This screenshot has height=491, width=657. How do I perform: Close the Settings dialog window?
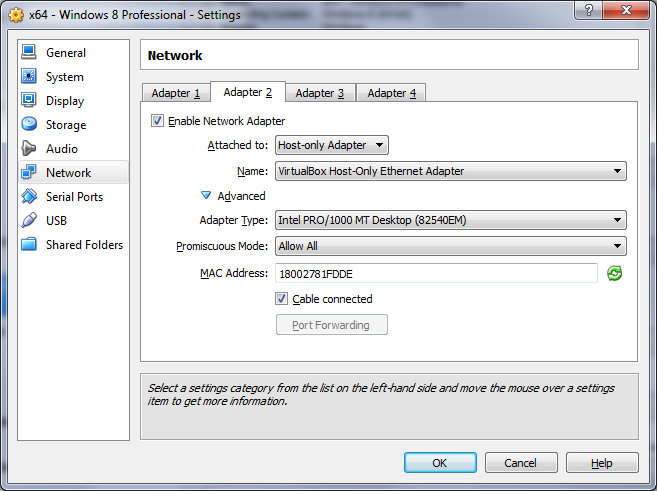pyautogui.click(x=626, y=10)
